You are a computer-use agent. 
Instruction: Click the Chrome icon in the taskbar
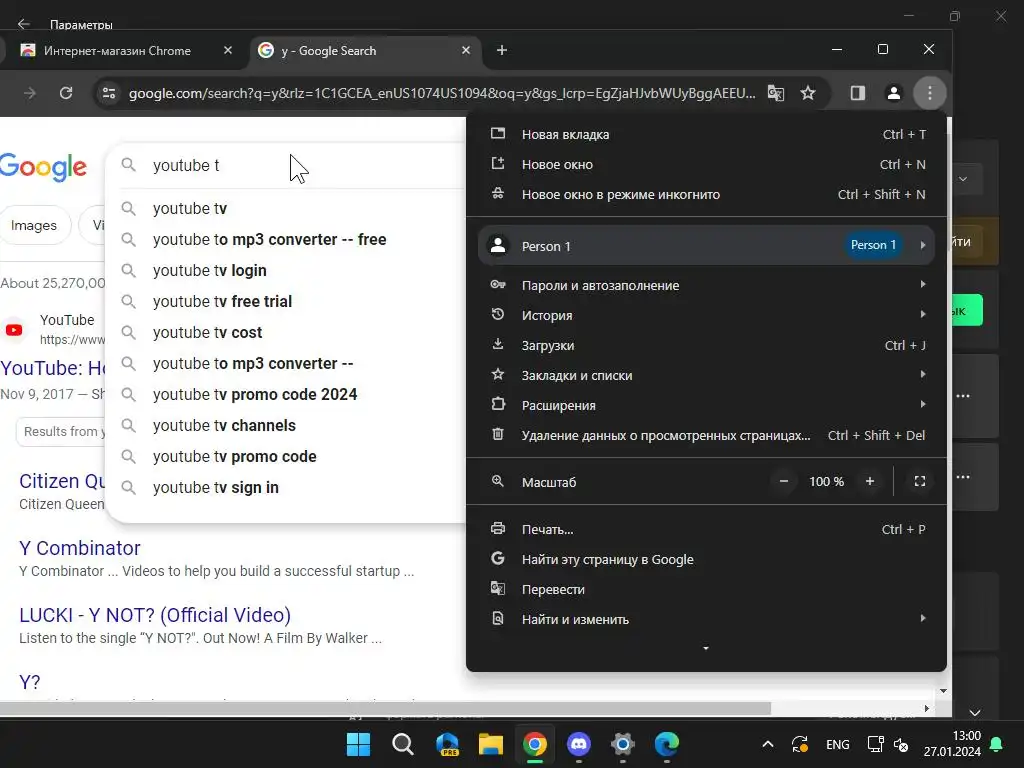535,744
